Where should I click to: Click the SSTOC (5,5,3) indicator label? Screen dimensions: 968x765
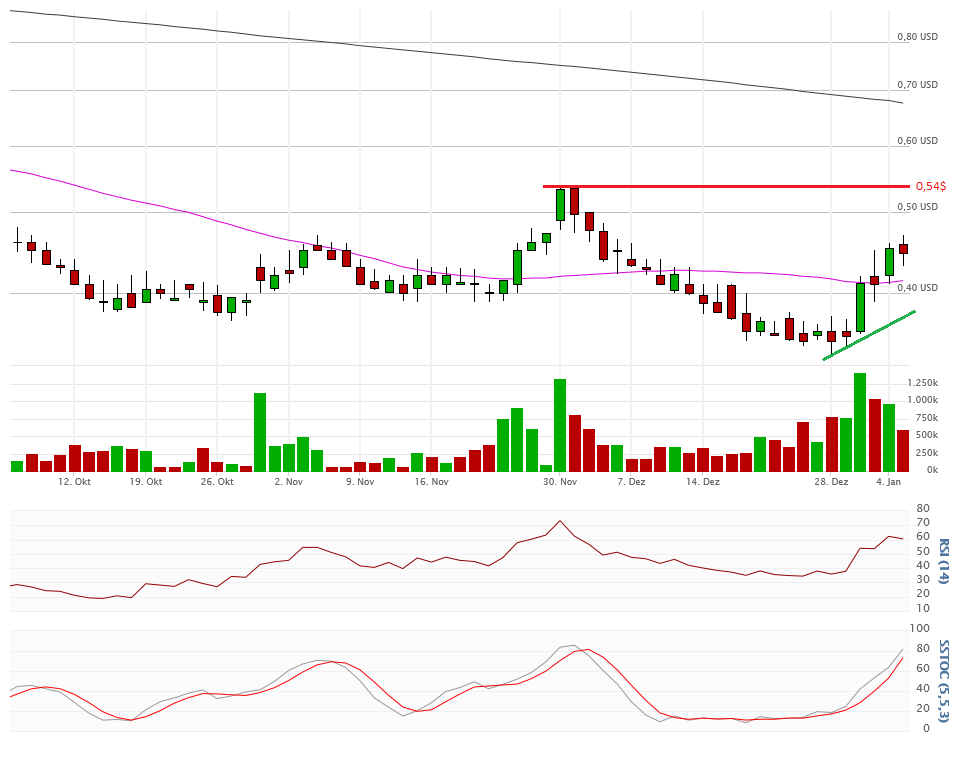(x=943, y=680)
